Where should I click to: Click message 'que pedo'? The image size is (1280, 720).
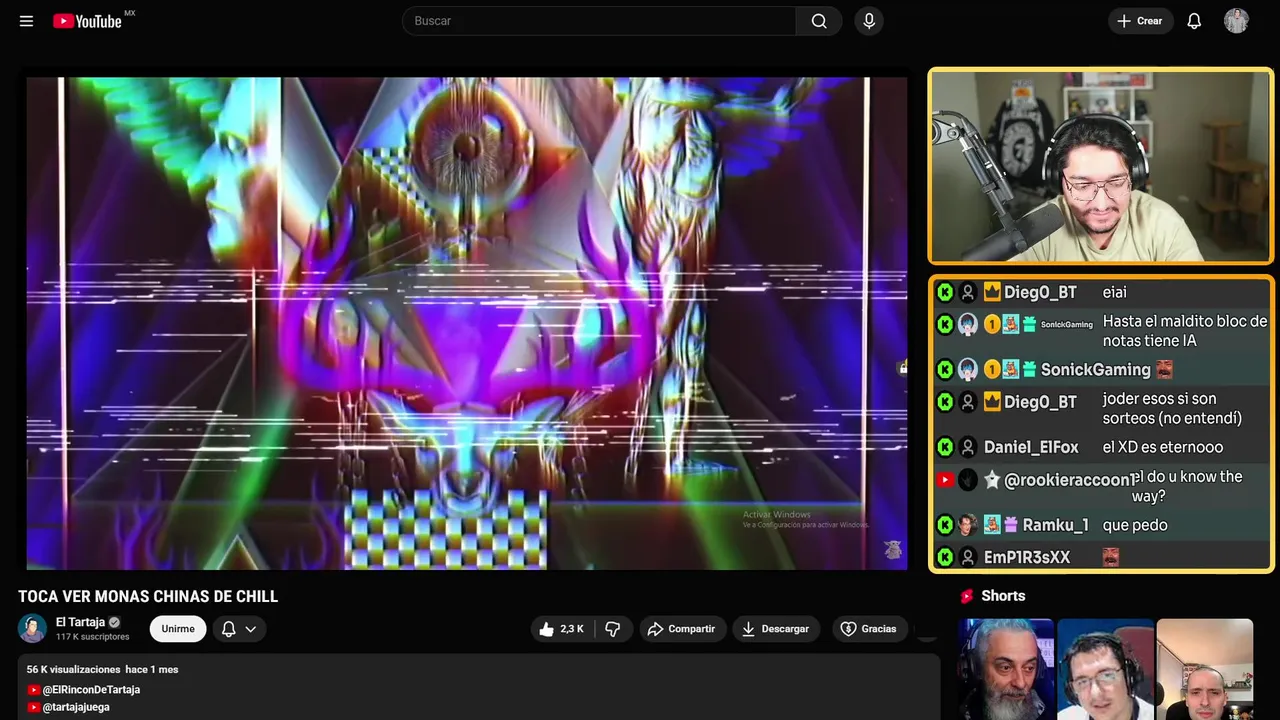[x=1135, y=525]
